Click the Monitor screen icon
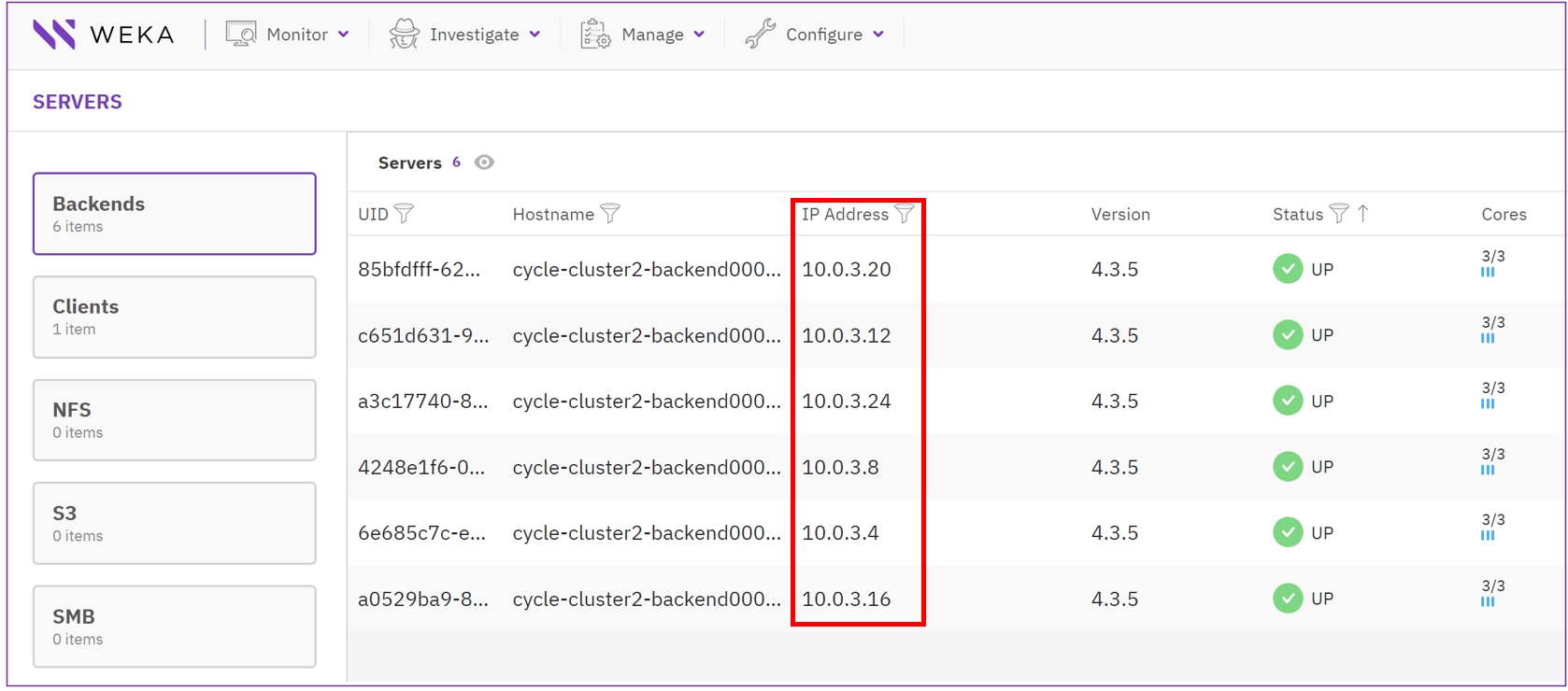 pos(241,35)
